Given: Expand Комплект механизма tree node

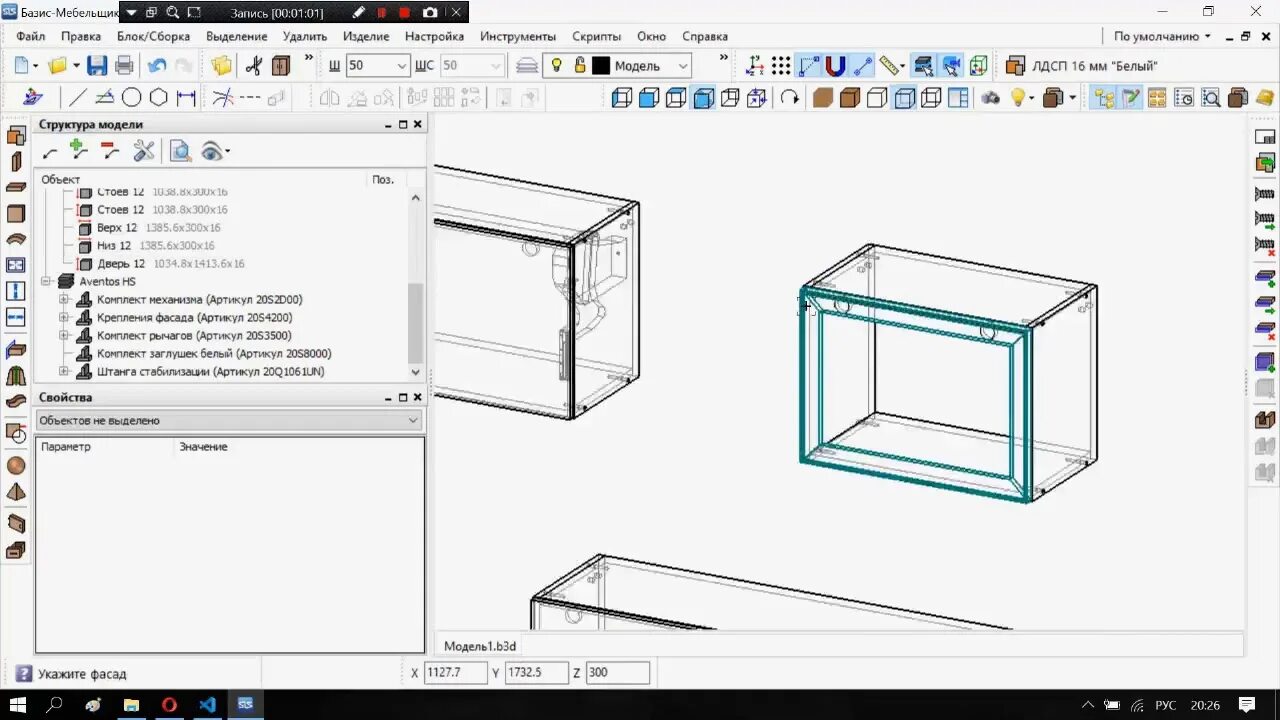Looking at the screenshot, I should coord(64,300).
